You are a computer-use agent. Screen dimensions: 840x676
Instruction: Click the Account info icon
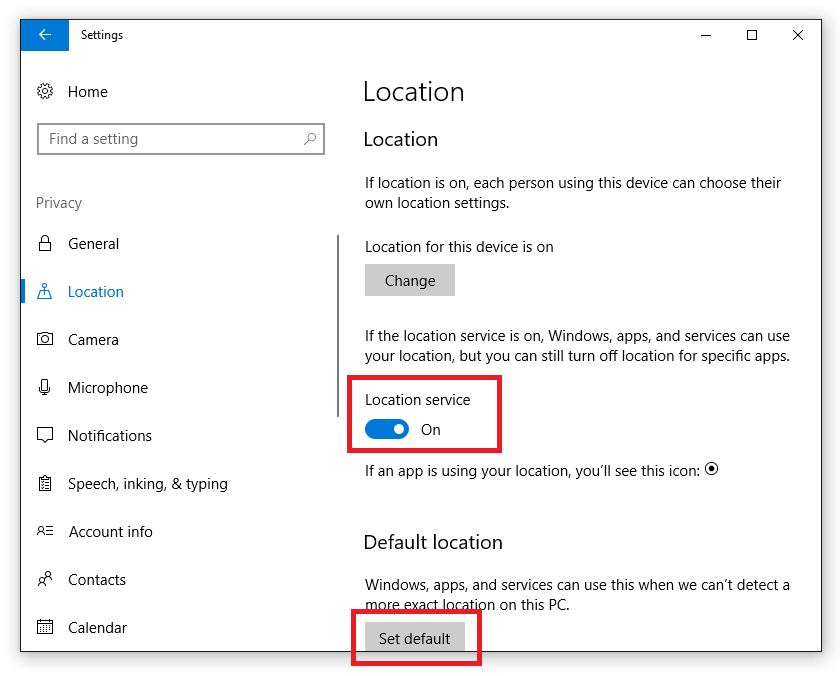45,531
